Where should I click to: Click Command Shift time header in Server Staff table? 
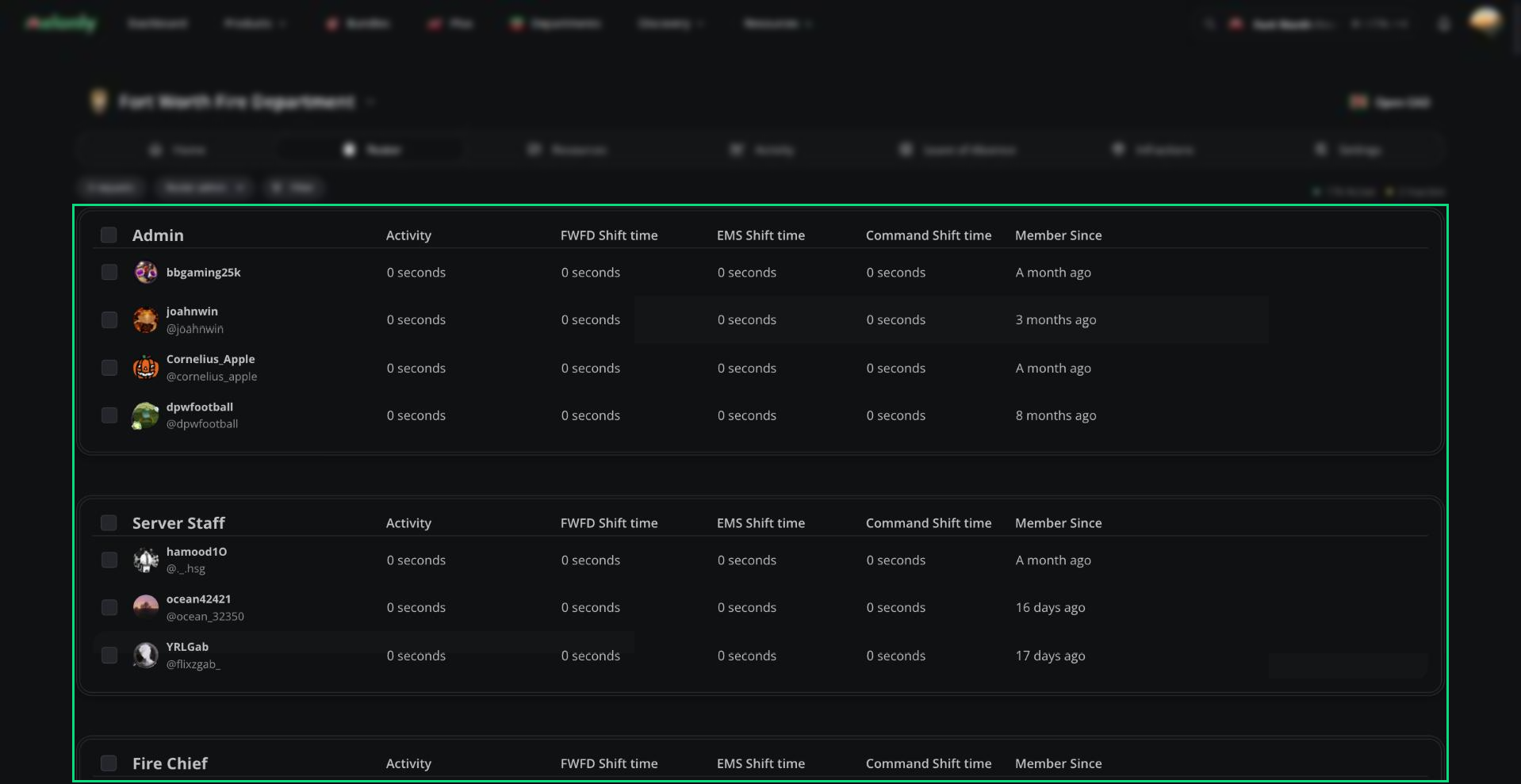(929, 523)
